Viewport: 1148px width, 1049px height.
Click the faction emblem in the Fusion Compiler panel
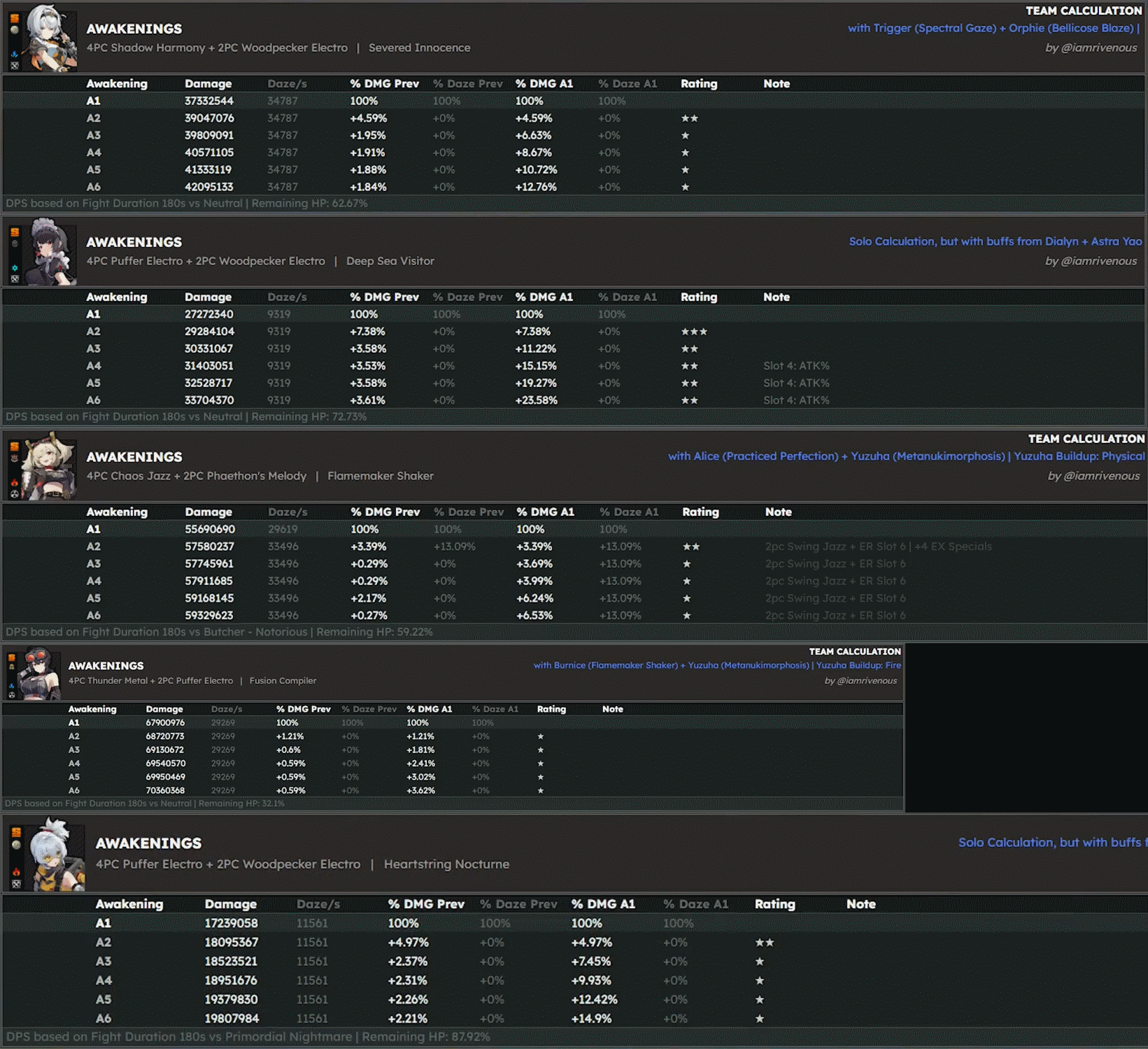click(x=12, y=667)
